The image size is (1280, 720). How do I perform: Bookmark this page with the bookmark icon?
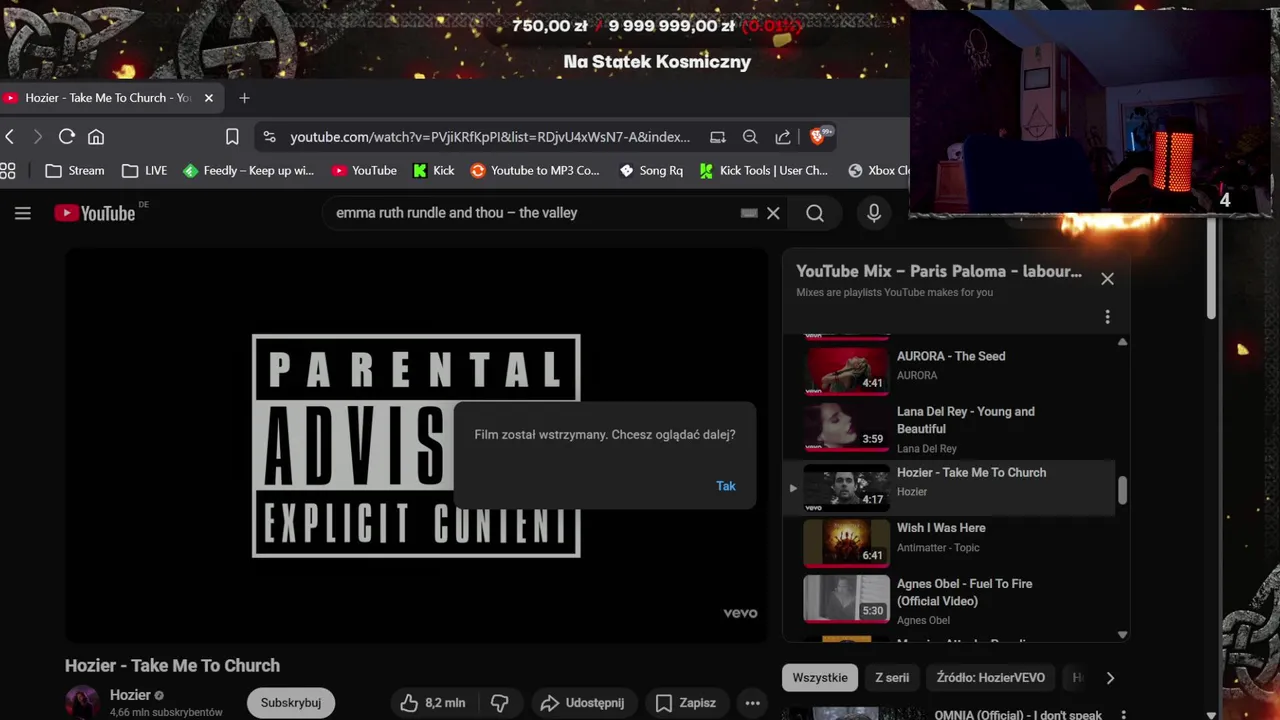pos(232,137)
